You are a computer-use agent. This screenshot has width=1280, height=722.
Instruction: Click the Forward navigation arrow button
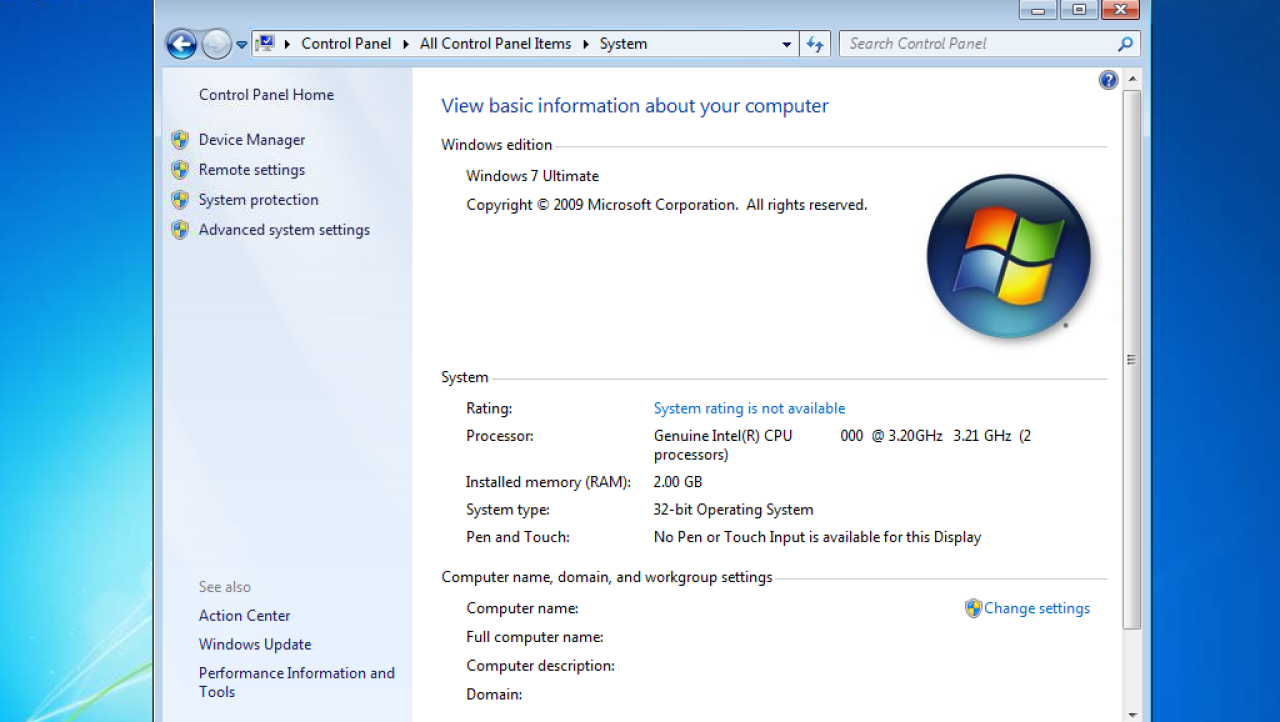[216, 44]
